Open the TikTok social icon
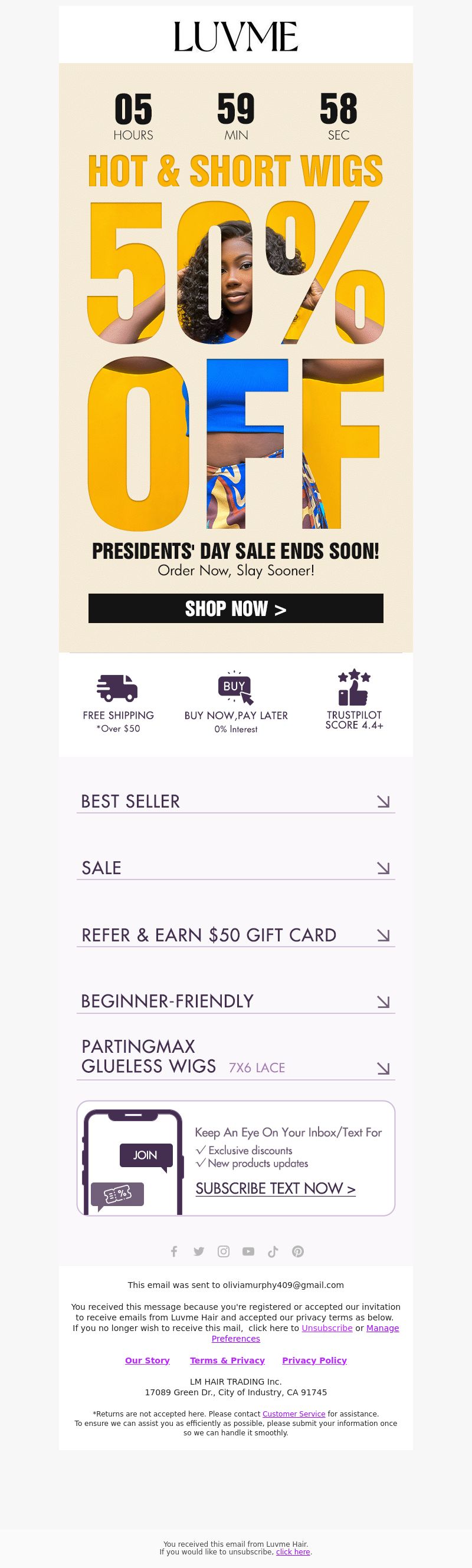Image resolution: width=472 pixels, height=1568 pixels. tap(273, 1251)
